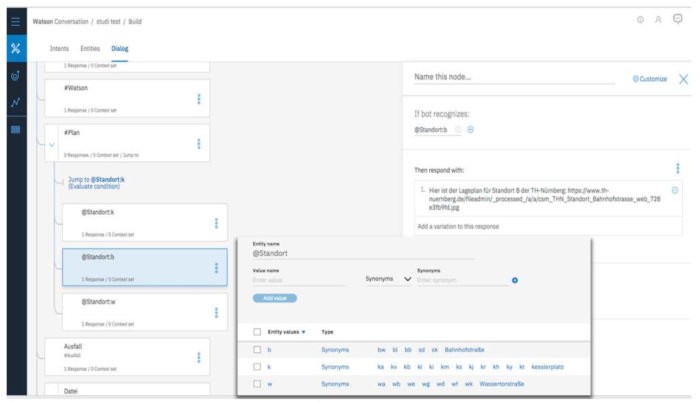
Task: Open options menu for #Watson node
Action: click(x=199, y=98)
